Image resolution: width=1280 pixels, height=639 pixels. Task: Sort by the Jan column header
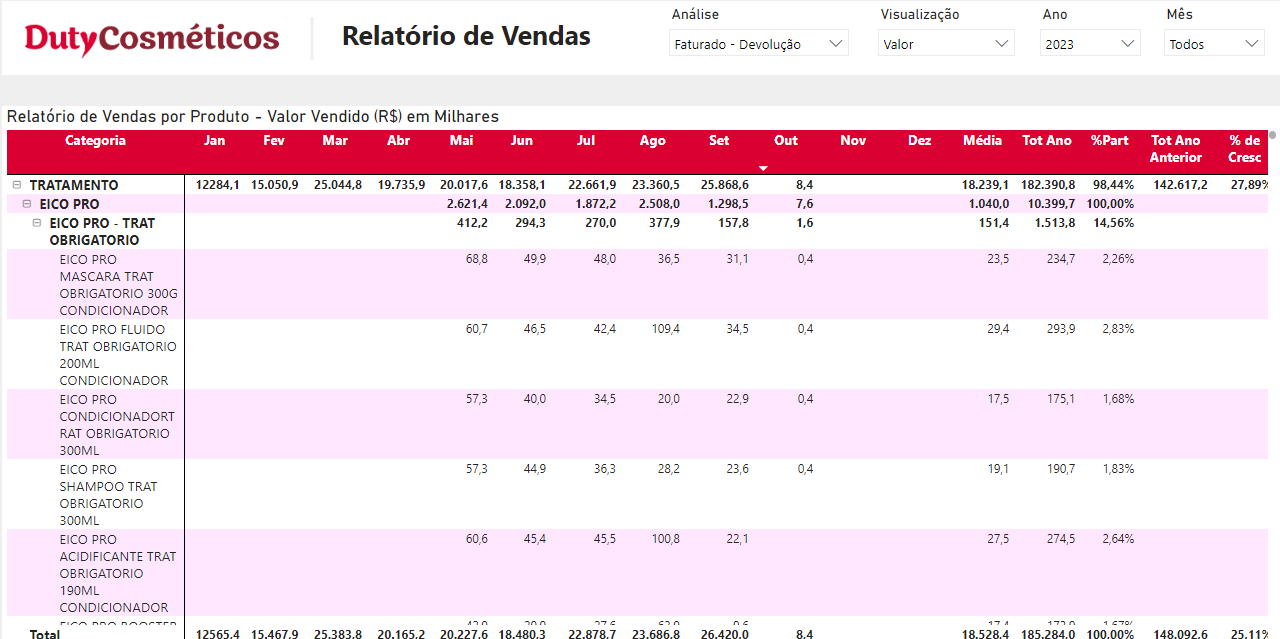point(215,141)
